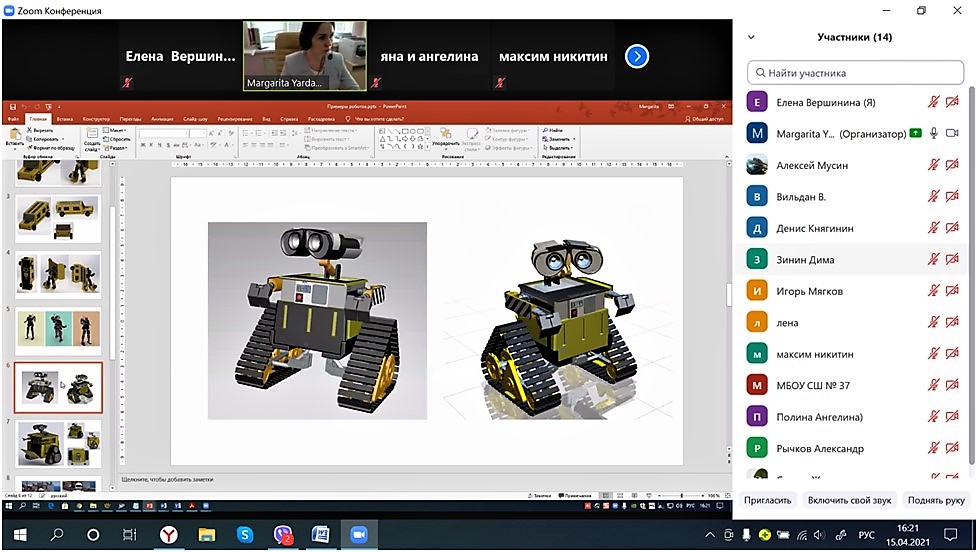Click camera-off icon for Вильдан В.
The height and width of the screenshot is (552, 978).
coord(952,196)
